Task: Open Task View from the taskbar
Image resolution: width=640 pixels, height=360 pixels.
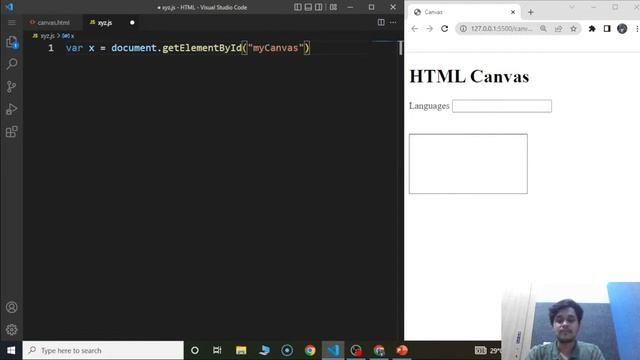Action: pos(217,350)
